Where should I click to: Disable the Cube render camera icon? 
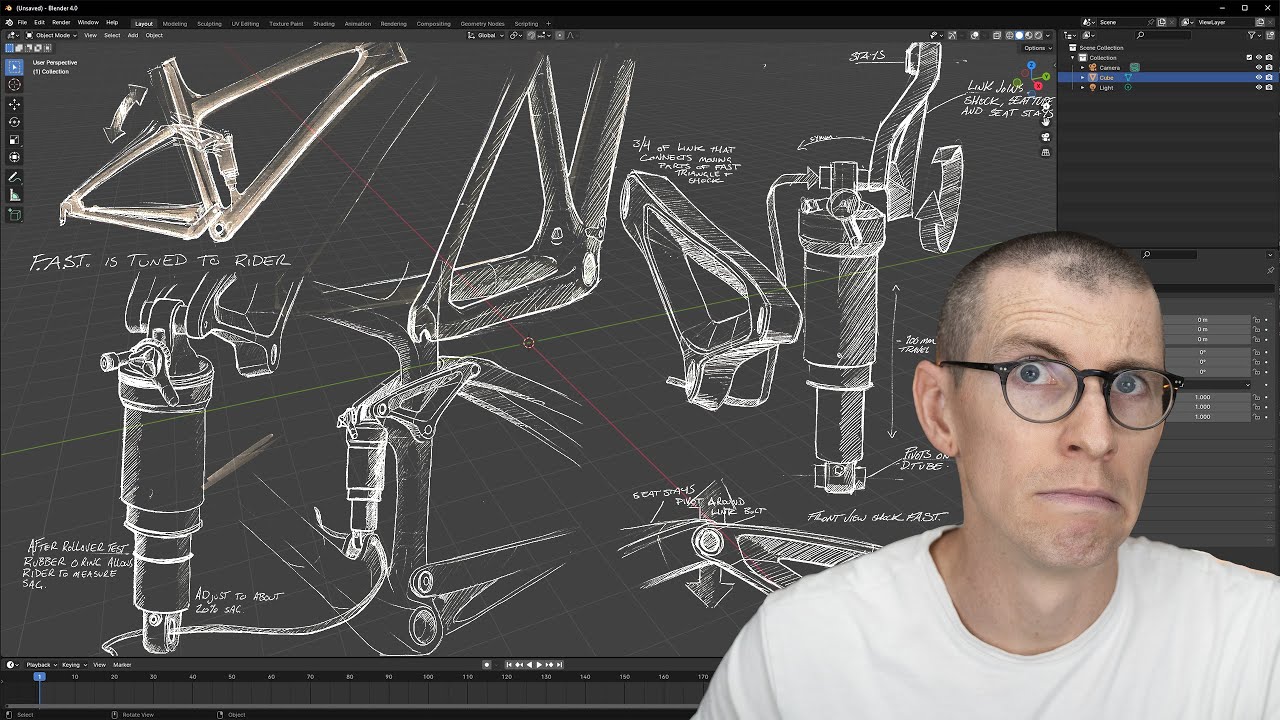click(x=1269, y=77)
